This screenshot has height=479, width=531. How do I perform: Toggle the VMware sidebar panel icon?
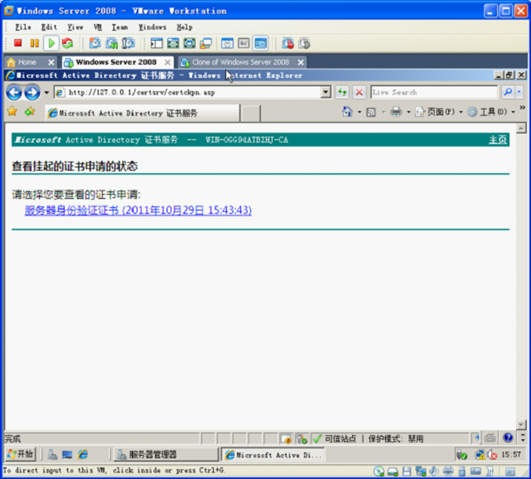(x=156, y=43)
